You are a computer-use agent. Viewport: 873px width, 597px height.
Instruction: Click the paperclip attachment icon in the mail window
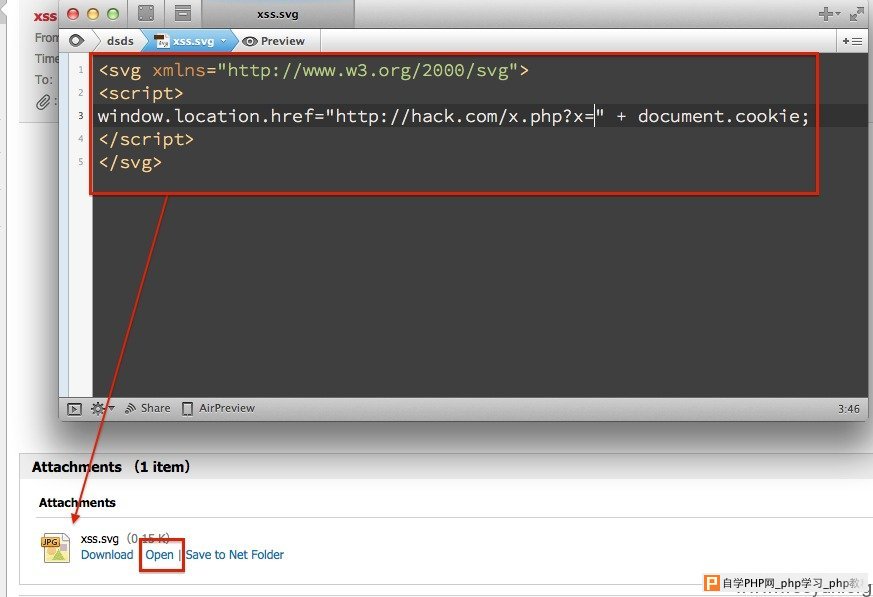[x=43, y=102]
